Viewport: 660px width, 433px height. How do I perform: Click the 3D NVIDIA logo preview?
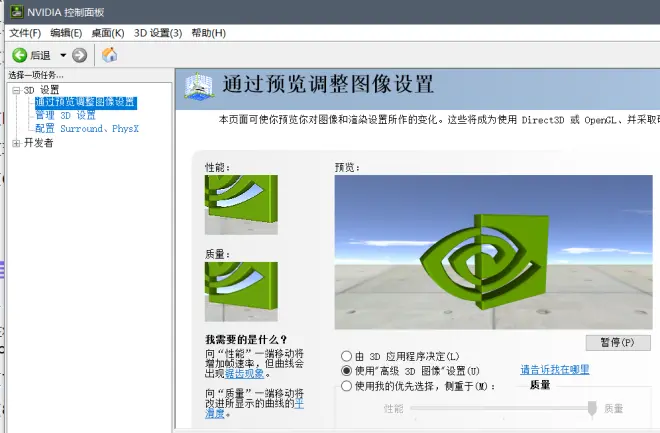coord(493,252)
